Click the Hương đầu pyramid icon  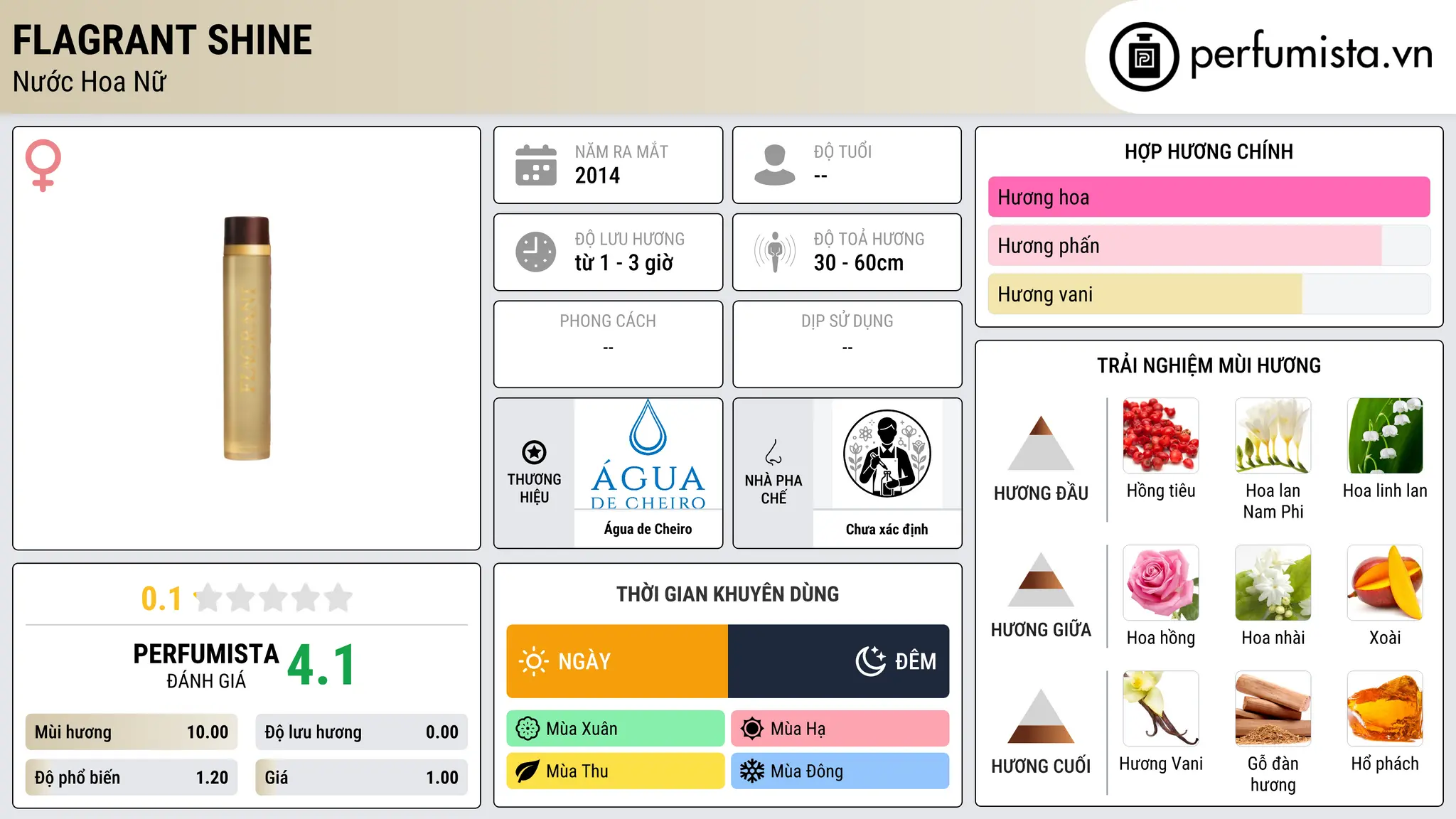pyautogui.click(x=1041, y=443)
